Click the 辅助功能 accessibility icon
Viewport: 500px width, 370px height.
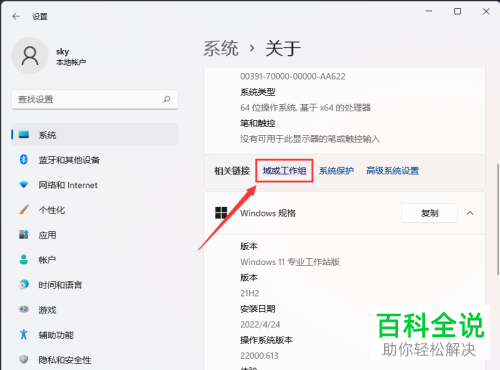24,334
